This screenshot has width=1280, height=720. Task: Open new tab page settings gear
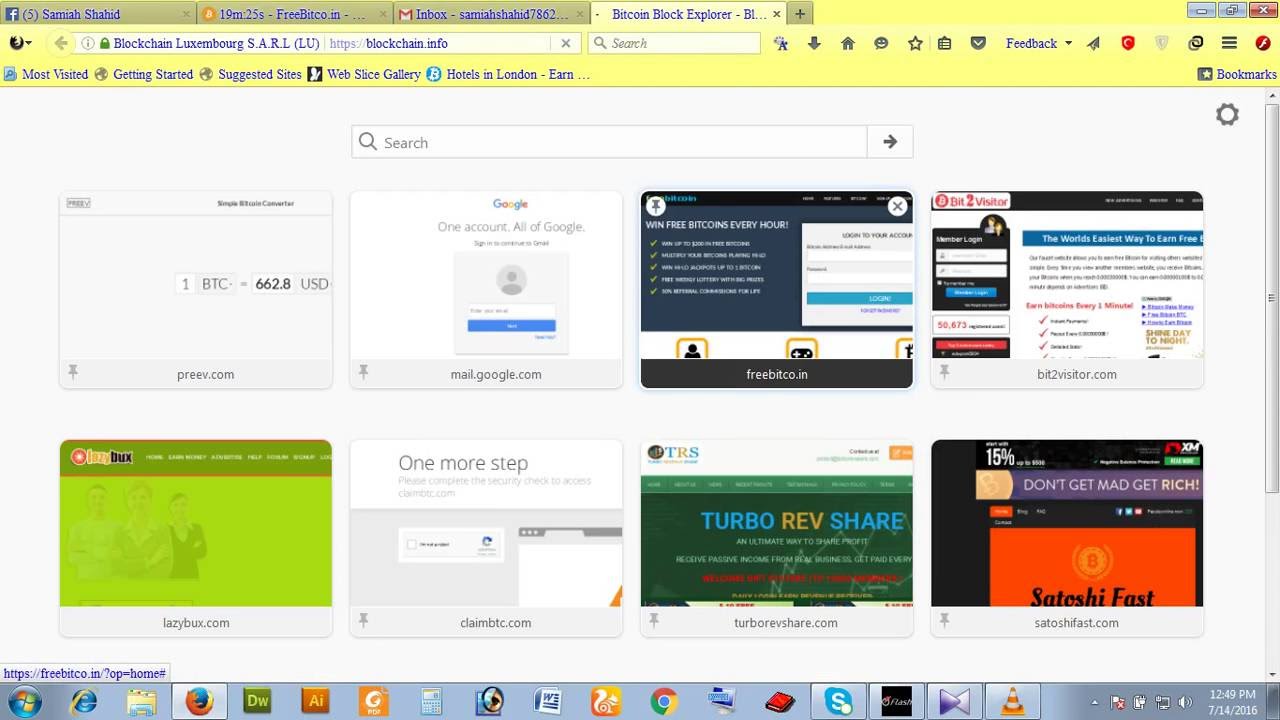click(1227, 114)
